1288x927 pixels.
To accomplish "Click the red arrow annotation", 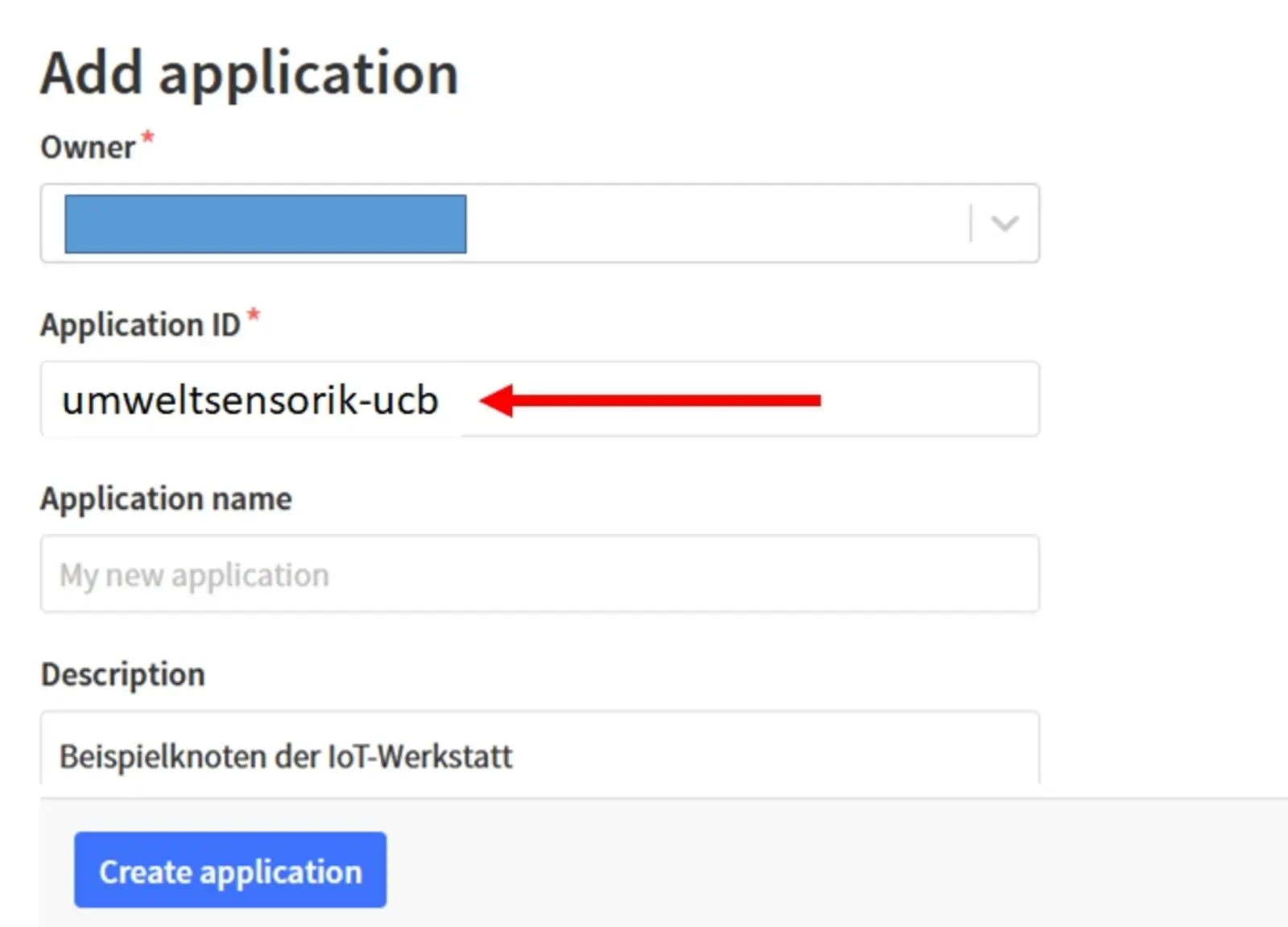I will click(x=650, y=400).
